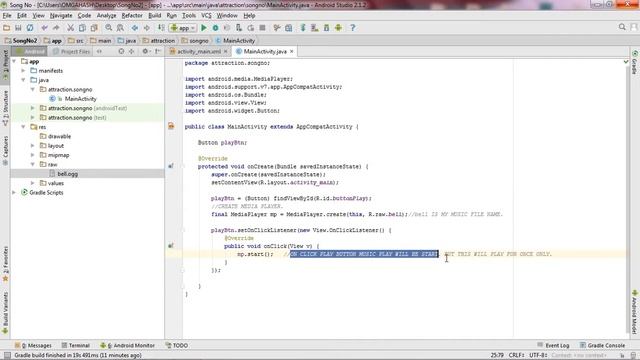Expand the manifests folder arrow
The height and width of the screenshot is (360, 640).
pos(24,71)
